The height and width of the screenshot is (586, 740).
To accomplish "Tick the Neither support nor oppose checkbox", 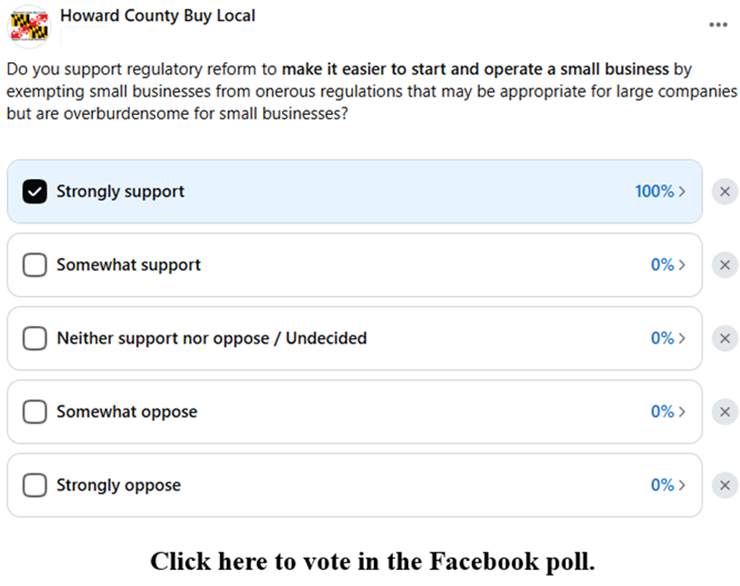I will point(35,339).
